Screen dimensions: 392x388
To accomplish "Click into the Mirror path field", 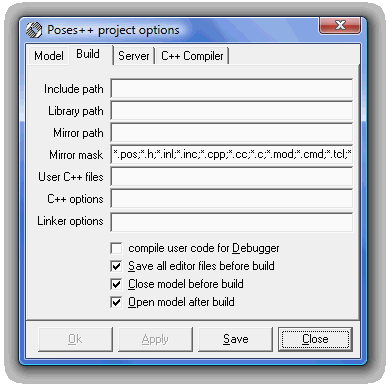I will coord(232,133).
